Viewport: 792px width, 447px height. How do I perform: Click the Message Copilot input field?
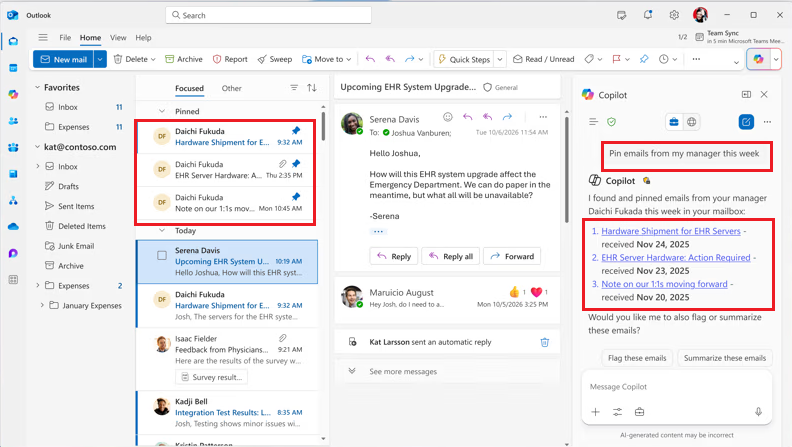point(677,387)
